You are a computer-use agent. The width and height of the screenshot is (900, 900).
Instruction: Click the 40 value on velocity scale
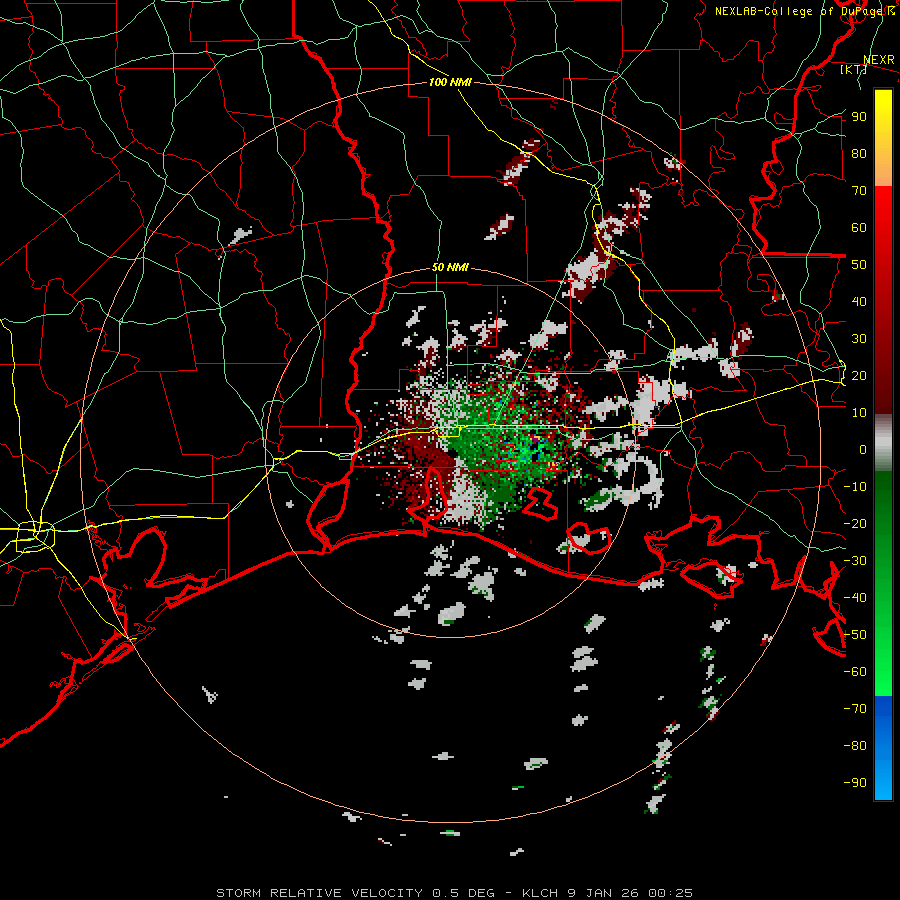click(x=859, y=302)
